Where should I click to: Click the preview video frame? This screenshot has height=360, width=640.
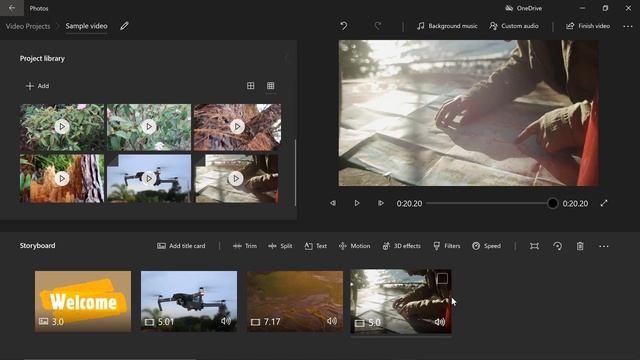tap(469, 113)
